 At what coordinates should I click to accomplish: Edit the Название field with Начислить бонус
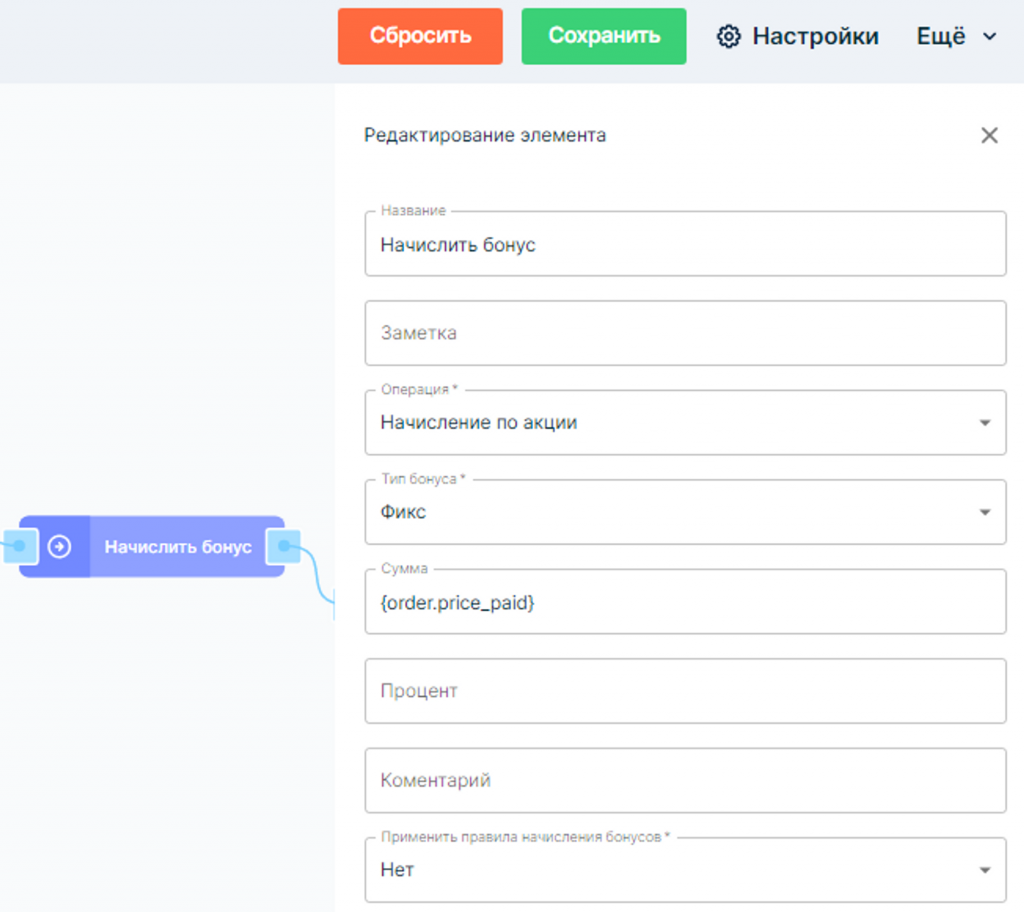click(x=685, y=244)
